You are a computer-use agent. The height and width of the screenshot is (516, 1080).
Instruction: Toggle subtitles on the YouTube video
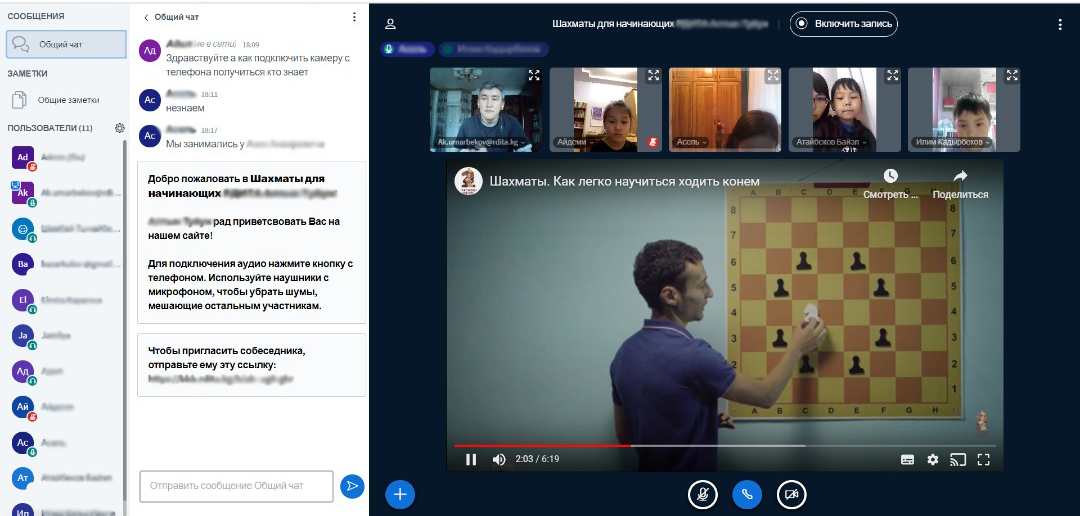[x=907, y=460]
